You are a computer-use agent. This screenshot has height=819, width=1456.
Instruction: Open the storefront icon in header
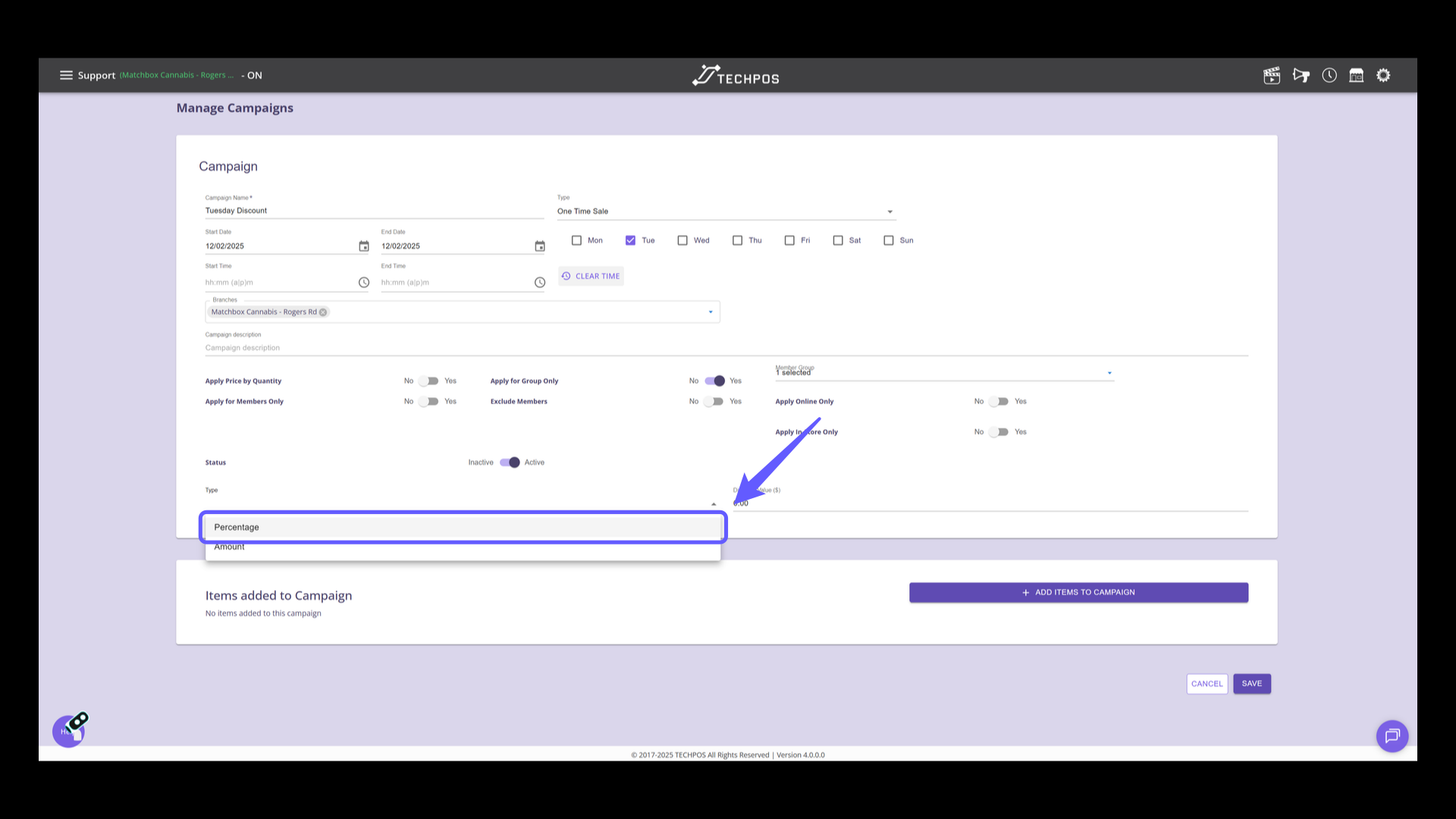(1357, 76)
